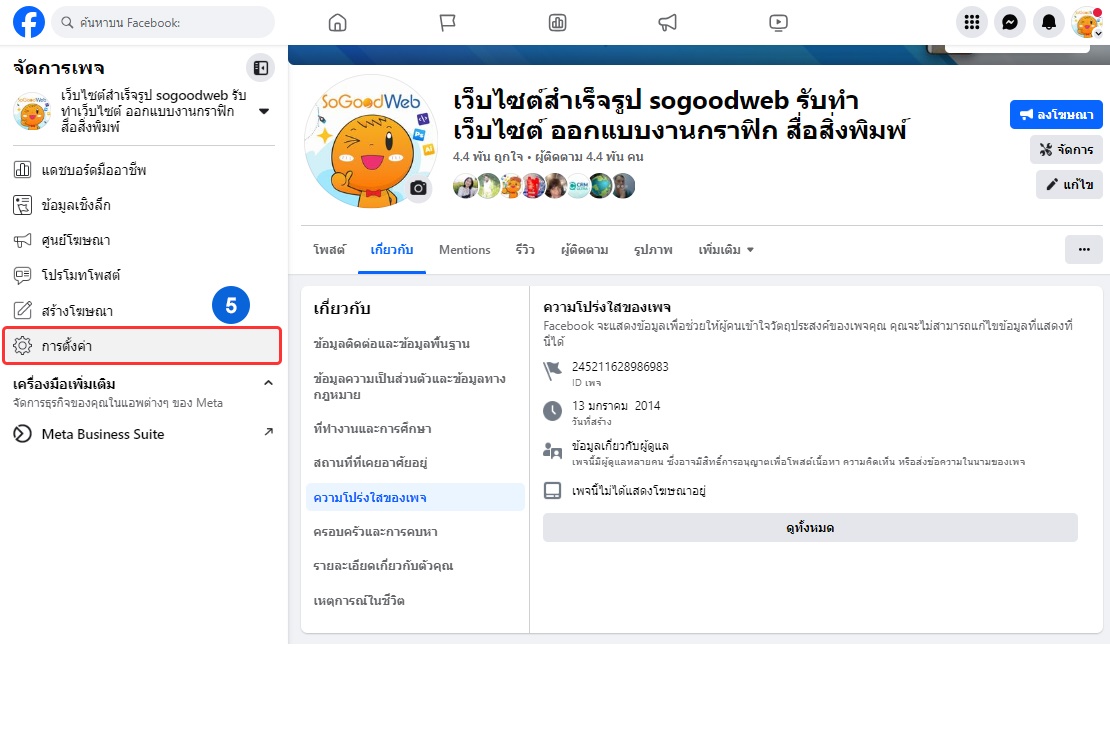
Task: Click the page ID 245211628986983
Action: pyautogui.click(x=620, y=367)
